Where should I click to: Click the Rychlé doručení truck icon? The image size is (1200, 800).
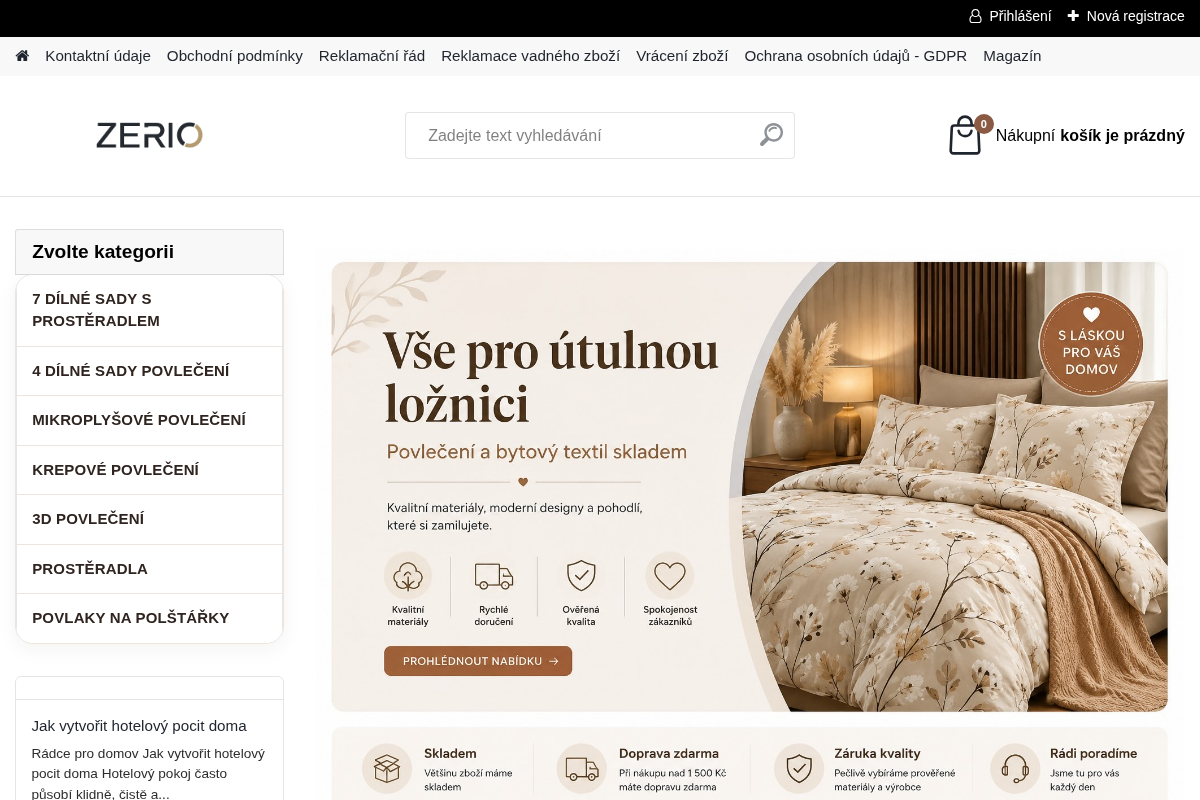coord(494,576)
